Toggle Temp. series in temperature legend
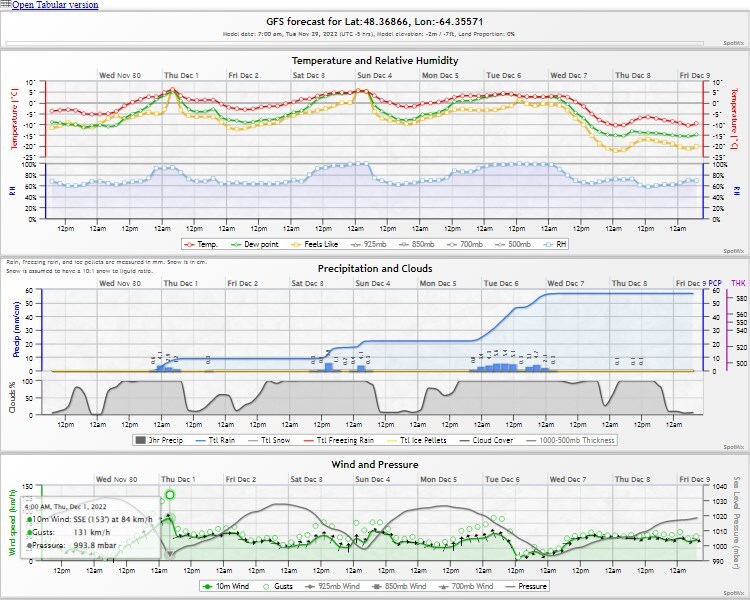The image size is (750, 600). tap(201, 244)
